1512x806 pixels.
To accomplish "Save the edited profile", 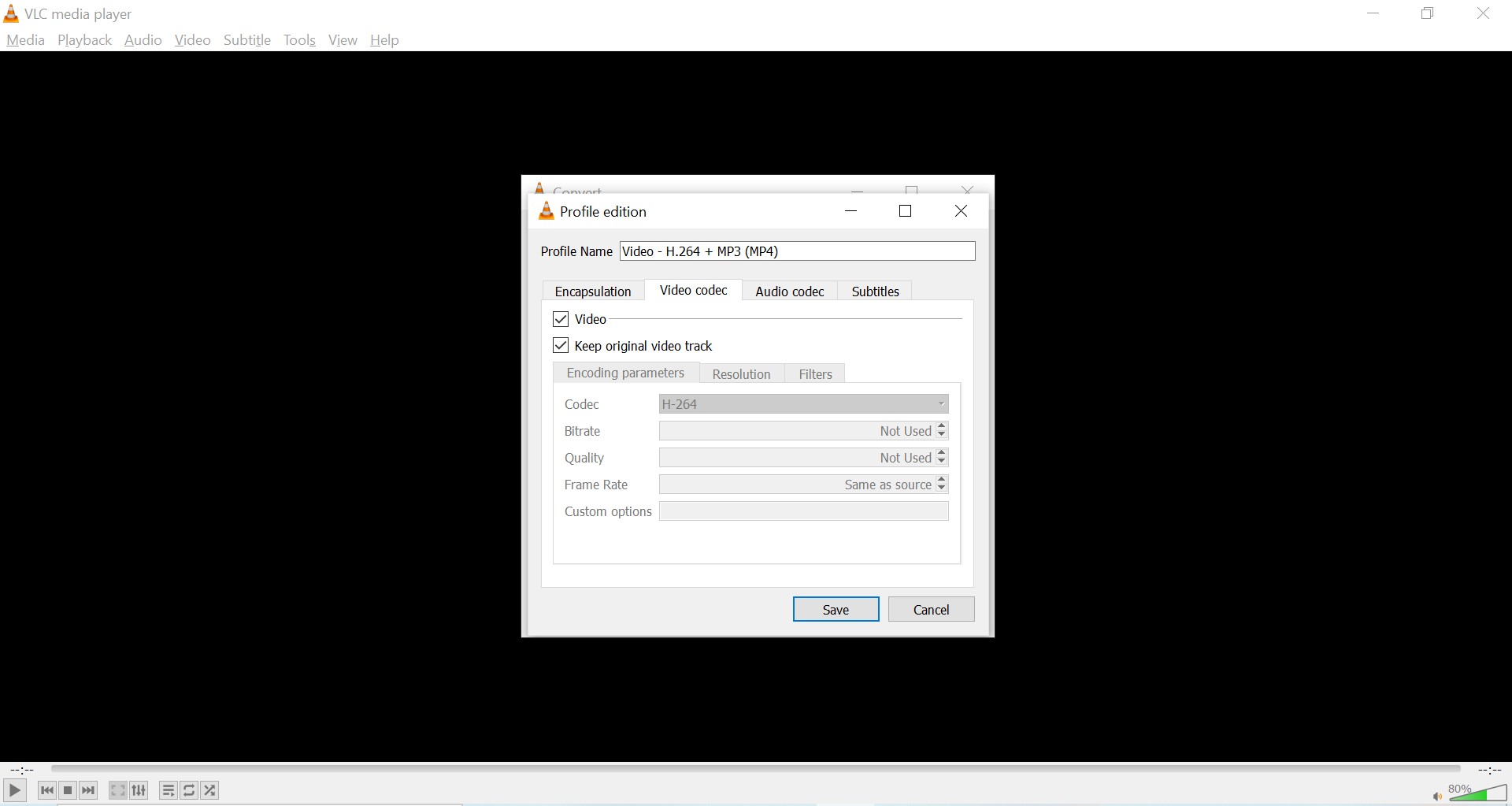I will point(836,609).
